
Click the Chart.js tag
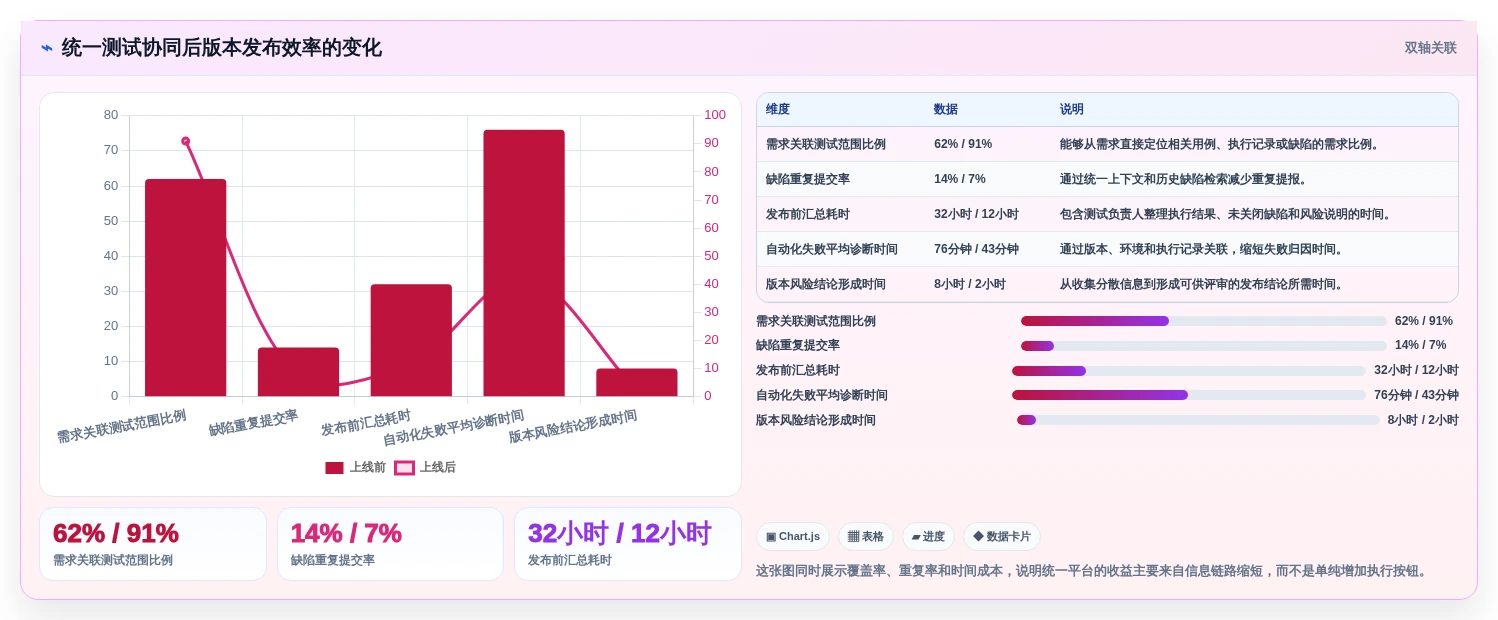(793, 536)
